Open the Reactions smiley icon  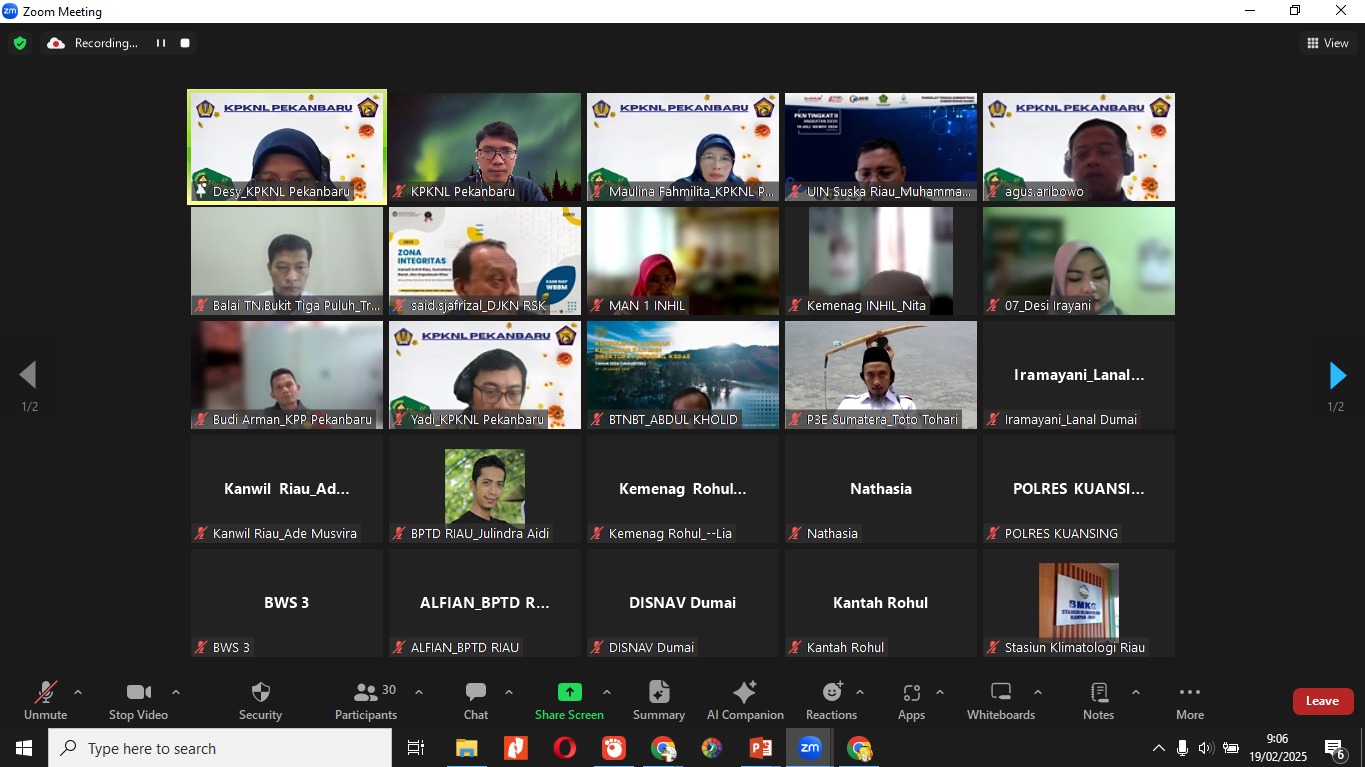pos(831,693)
